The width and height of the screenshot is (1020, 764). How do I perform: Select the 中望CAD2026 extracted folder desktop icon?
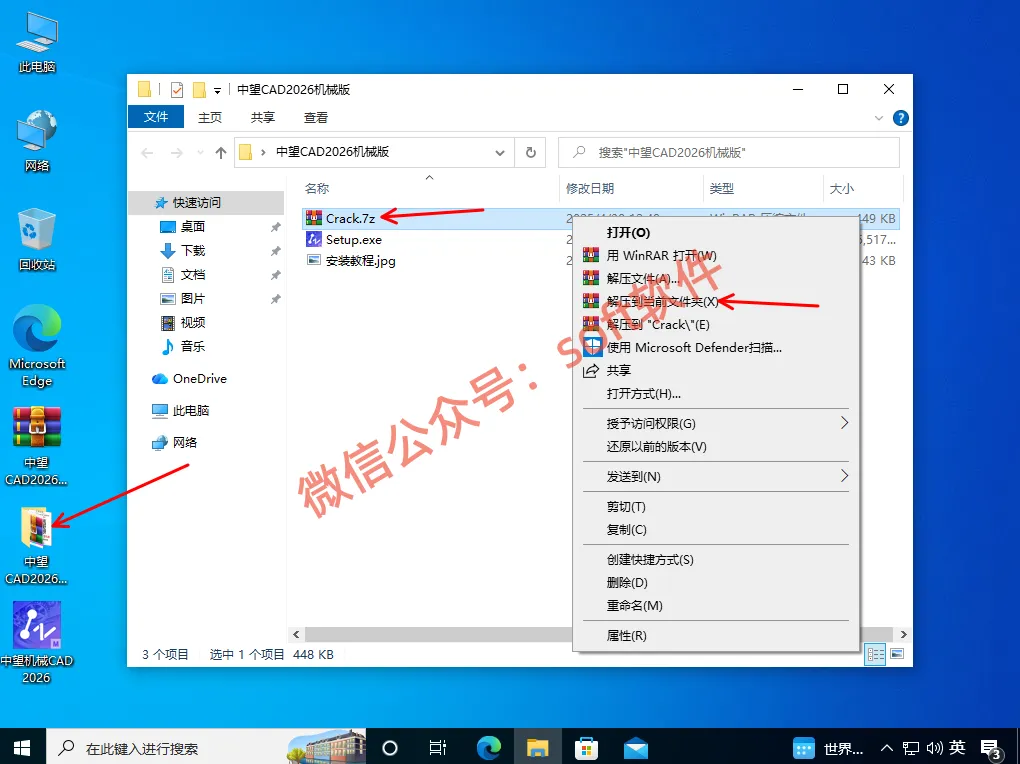[37, 545]
